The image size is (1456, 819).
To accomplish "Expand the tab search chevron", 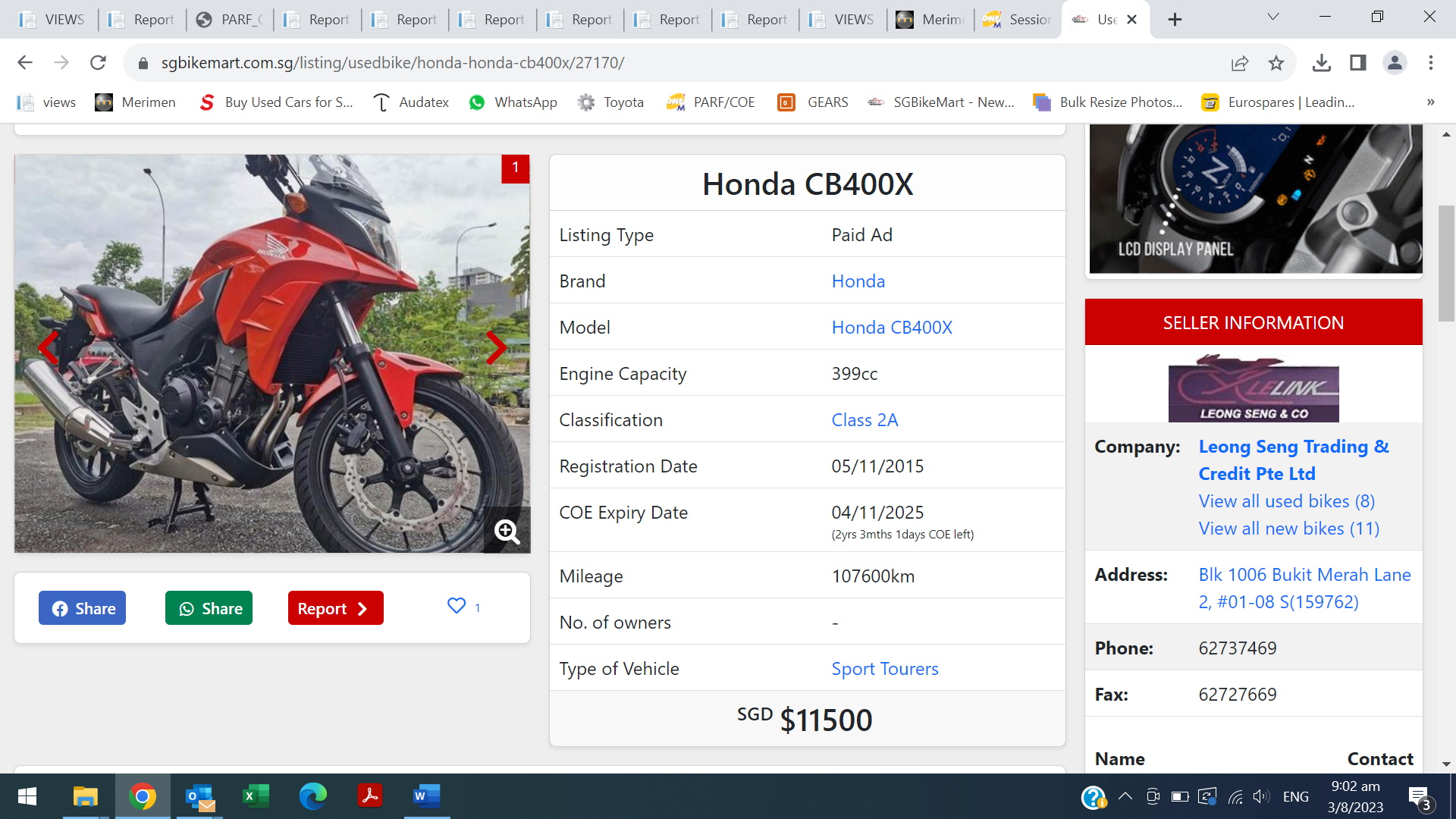I will tap(1273, 17).
